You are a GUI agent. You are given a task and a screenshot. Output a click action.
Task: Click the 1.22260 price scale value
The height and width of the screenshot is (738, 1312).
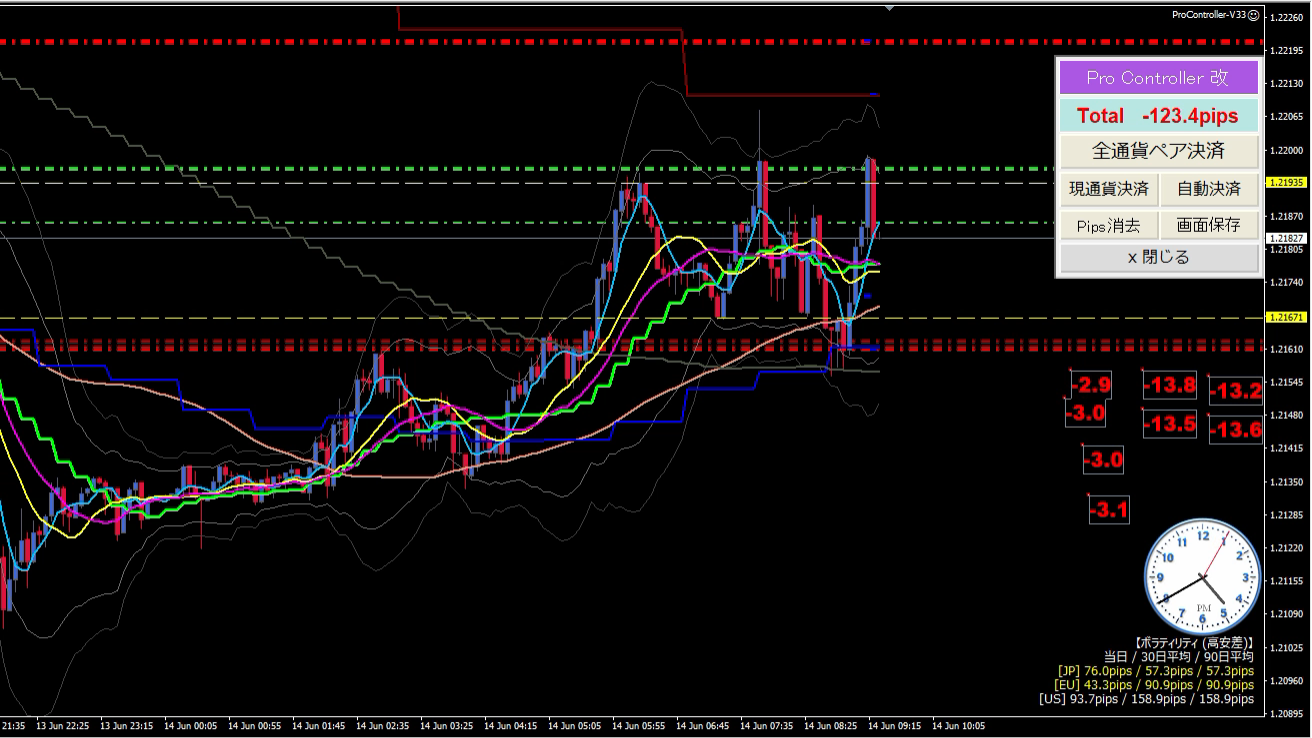(x=1285, y=17)
